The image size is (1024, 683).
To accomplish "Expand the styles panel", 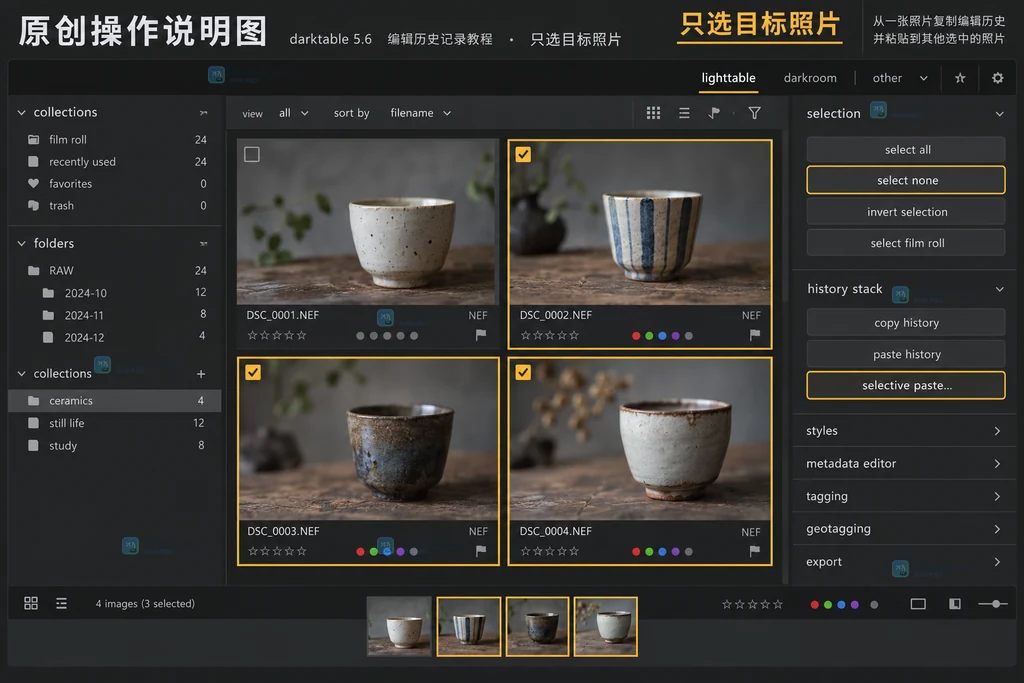I will coord(904,430).
